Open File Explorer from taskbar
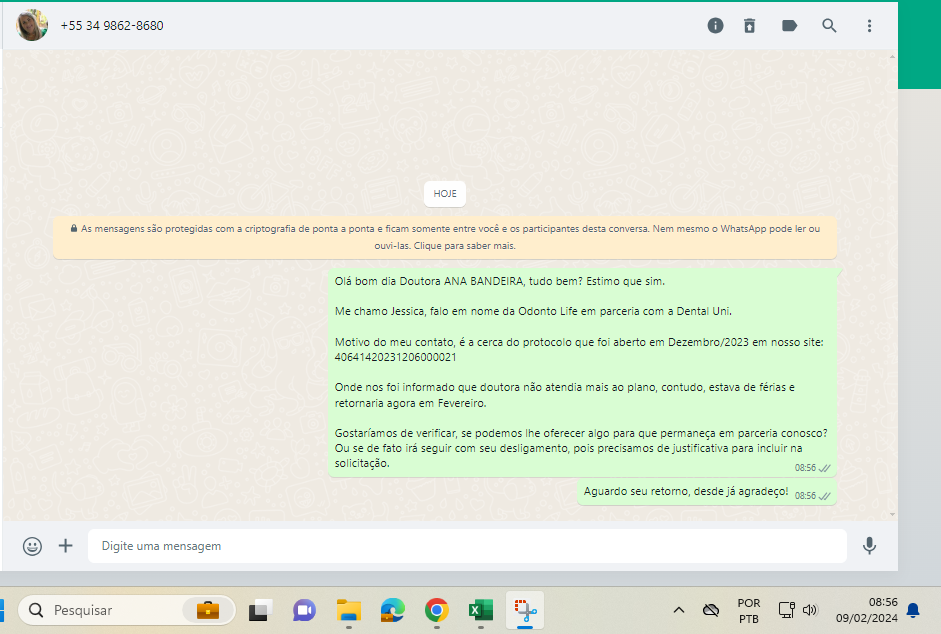The image size is (941, 634). click(x=349, y=610)
